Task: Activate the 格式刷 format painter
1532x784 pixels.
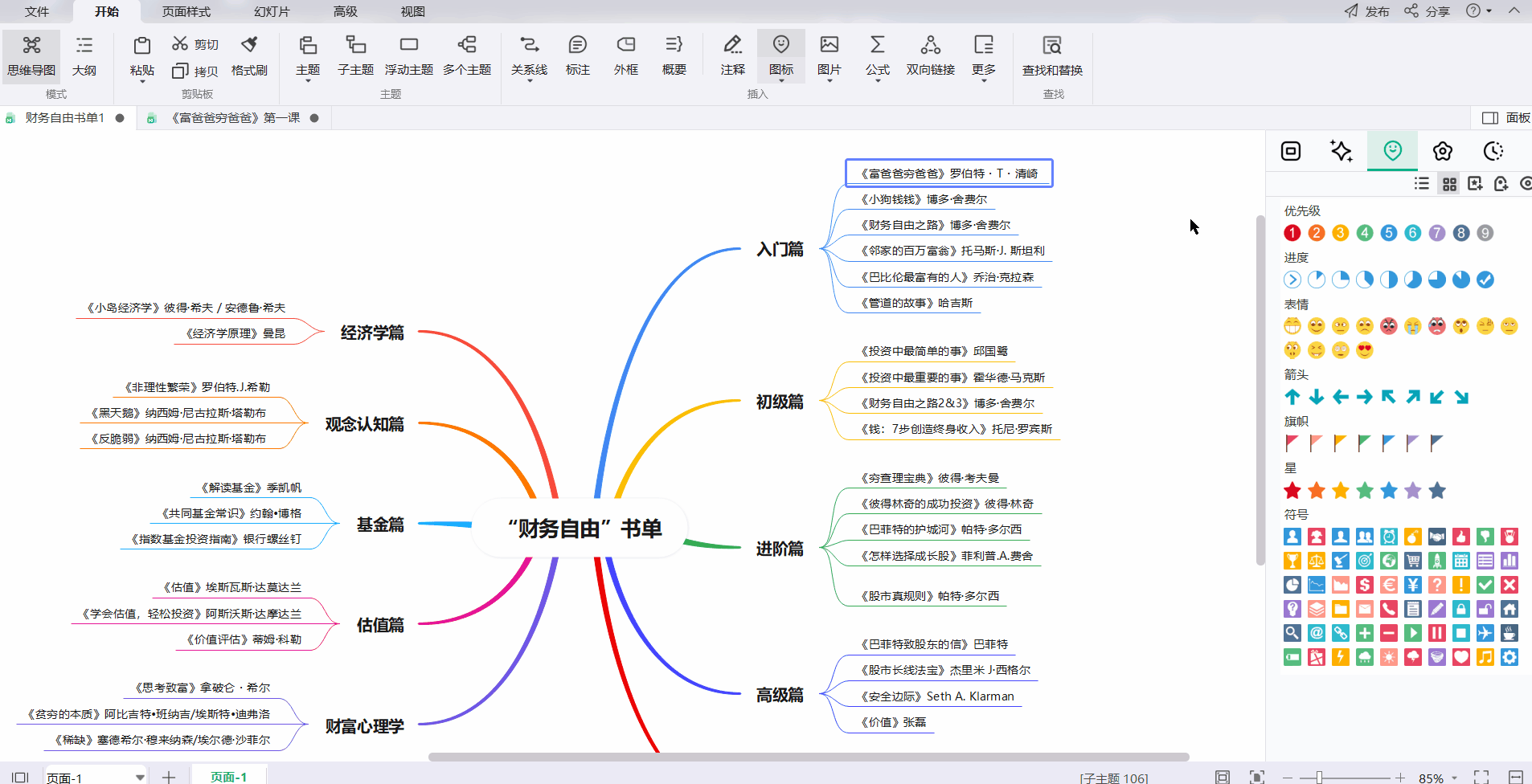Action: click(249, 56)
